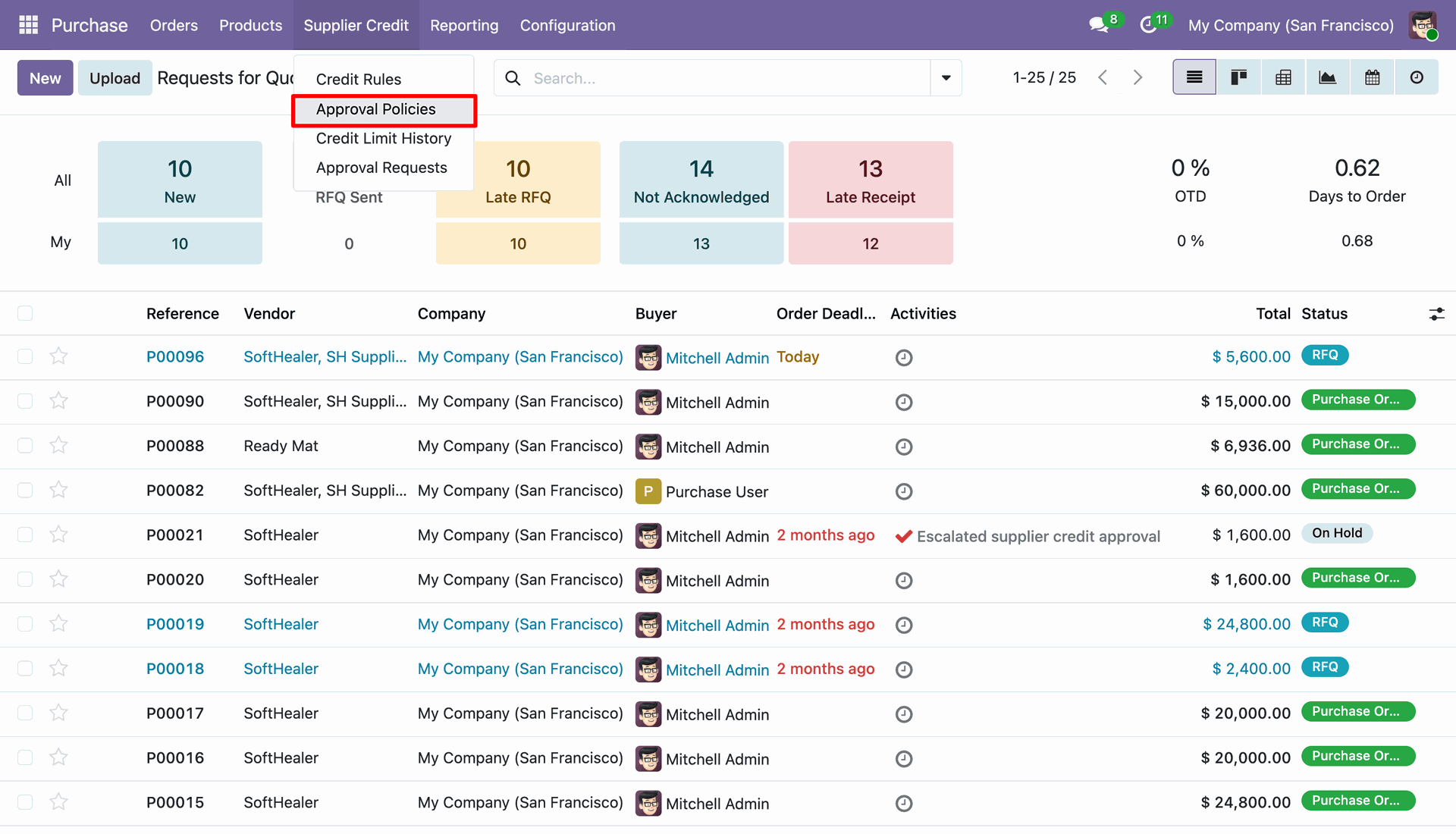Open activity clock for P00090
The width and height of the screenshot is (1456, 834).
click(904, 402)
